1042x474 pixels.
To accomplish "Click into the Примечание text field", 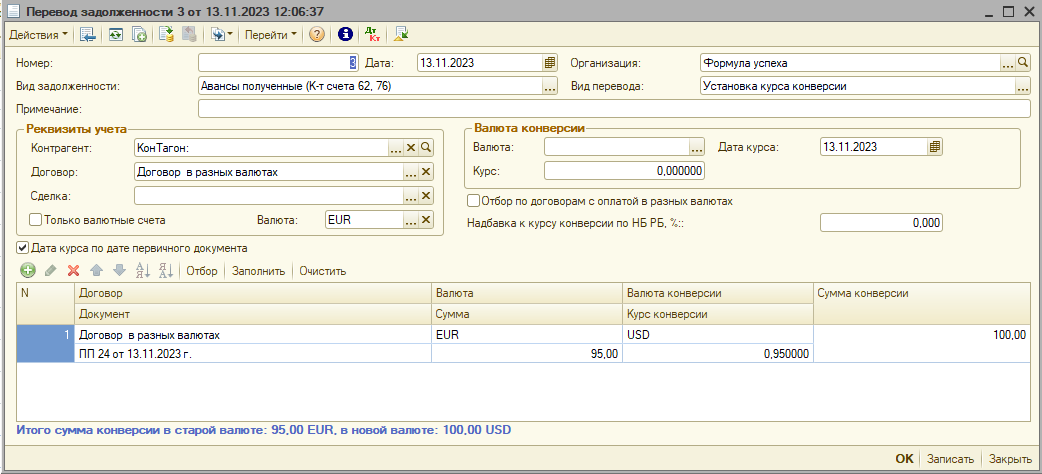I will pos(613,108).
